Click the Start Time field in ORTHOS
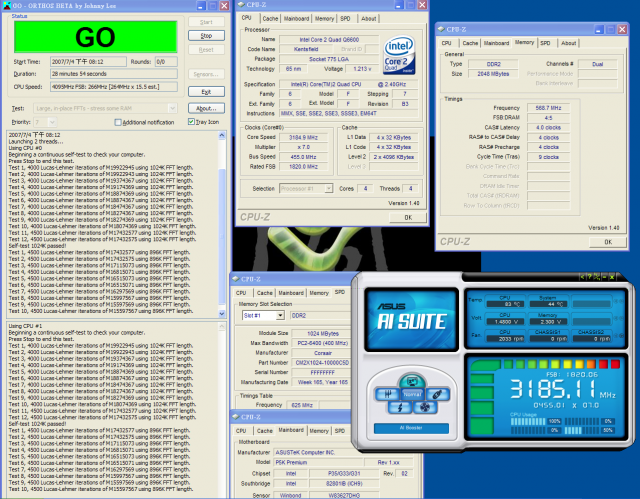 tap(88, 62)
